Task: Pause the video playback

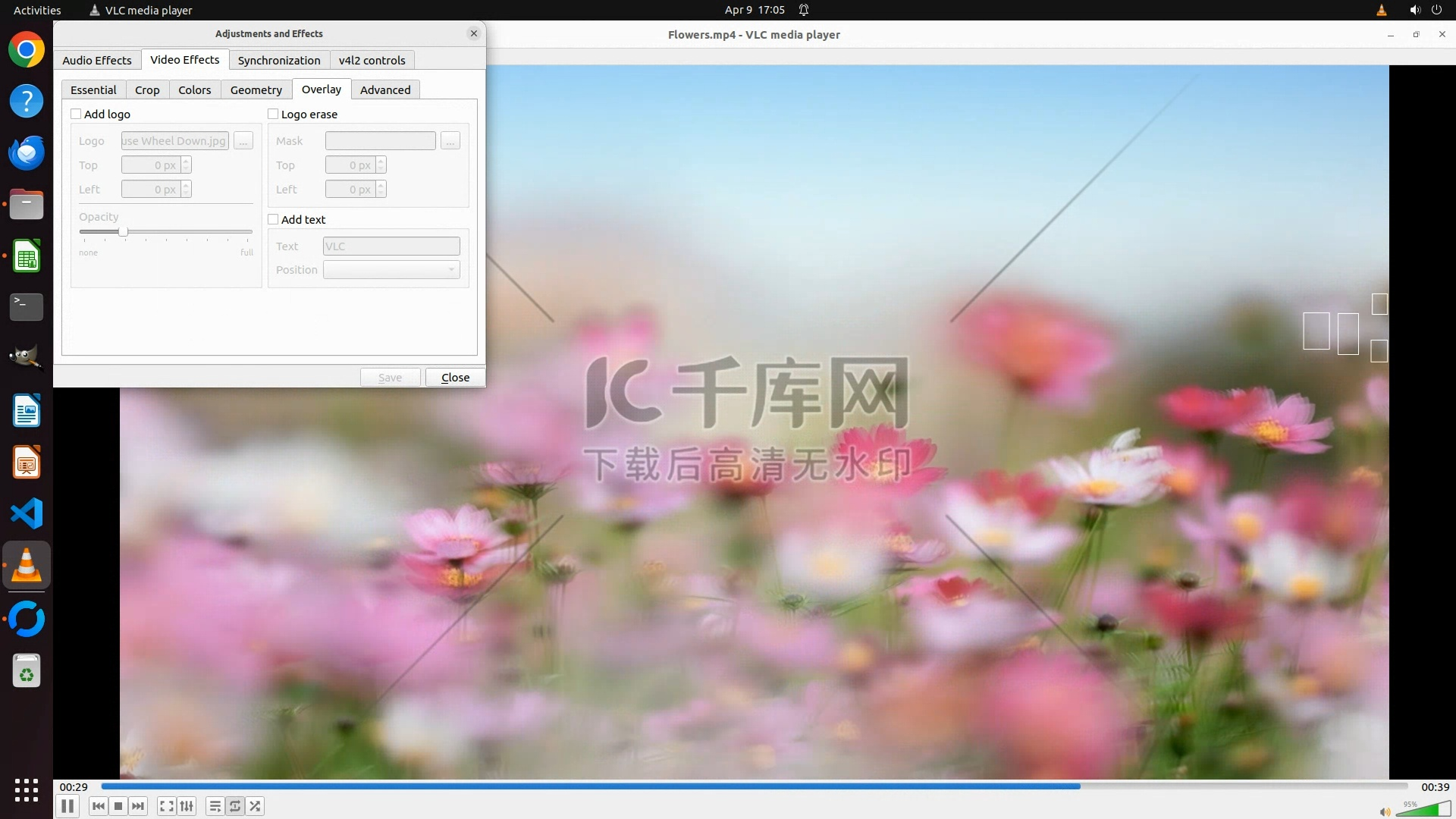Action: (x=67, y=806)
